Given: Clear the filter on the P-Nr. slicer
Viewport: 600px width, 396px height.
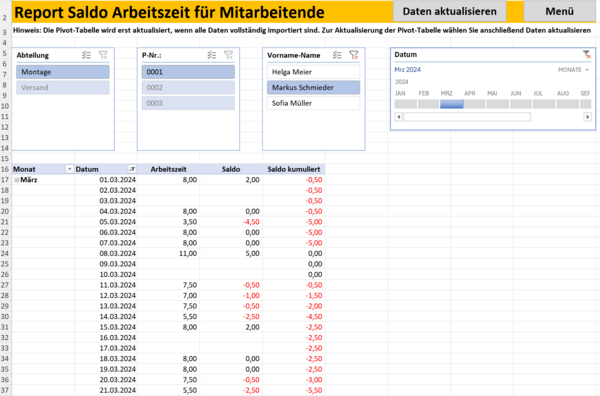Looking at the screenshot, I should (x=229, y=55).
